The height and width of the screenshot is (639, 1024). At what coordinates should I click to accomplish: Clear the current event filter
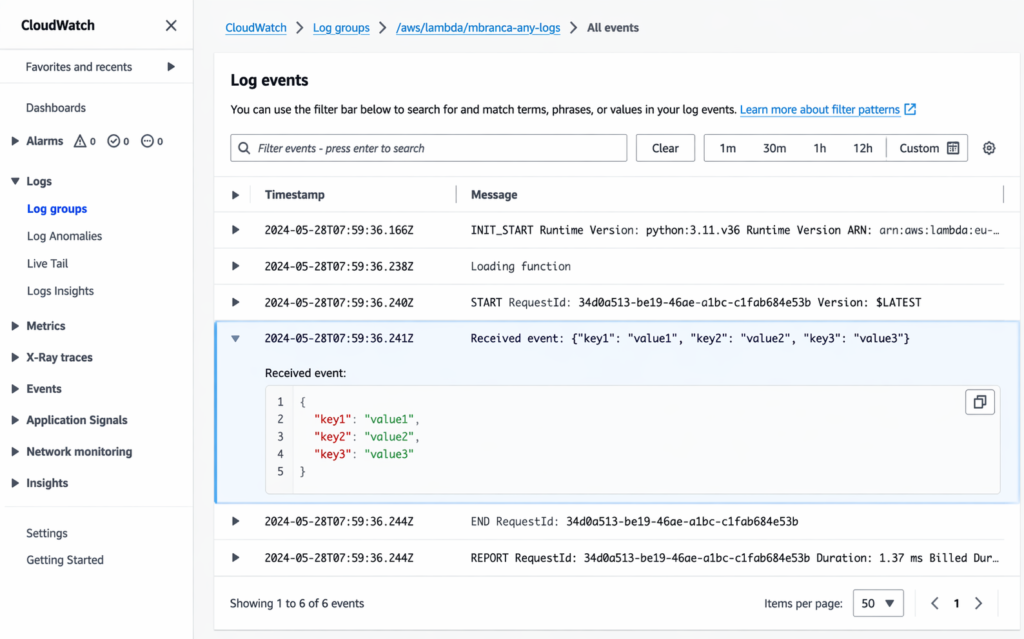click(x=664, y=147)
